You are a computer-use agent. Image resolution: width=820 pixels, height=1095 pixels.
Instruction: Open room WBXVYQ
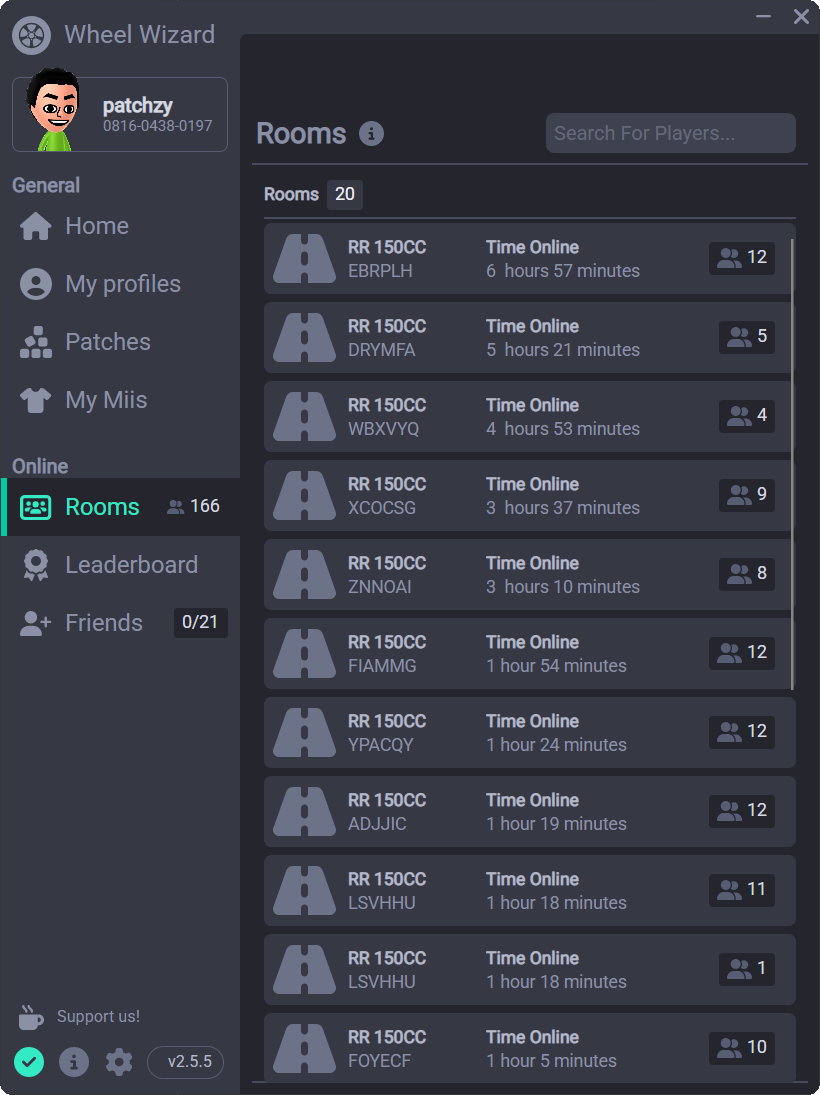pyautogui.click(x=529, y=416)
